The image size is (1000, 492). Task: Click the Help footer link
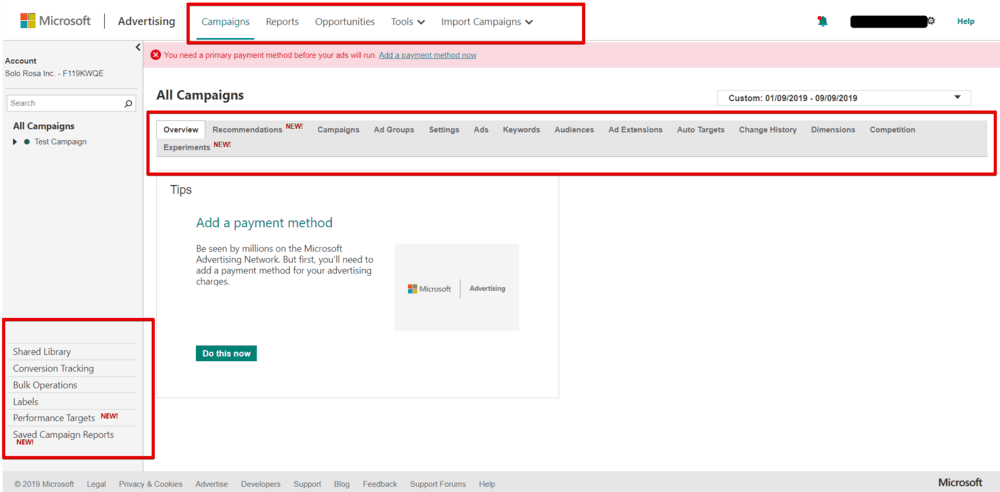[487, 484]
